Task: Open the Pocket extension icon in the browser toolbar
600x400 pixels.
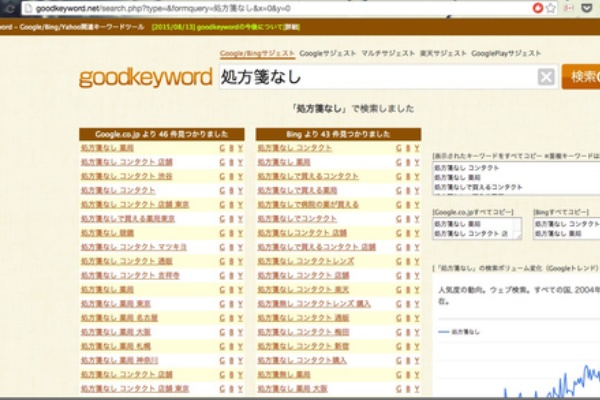Action: [x=587, y=8]
